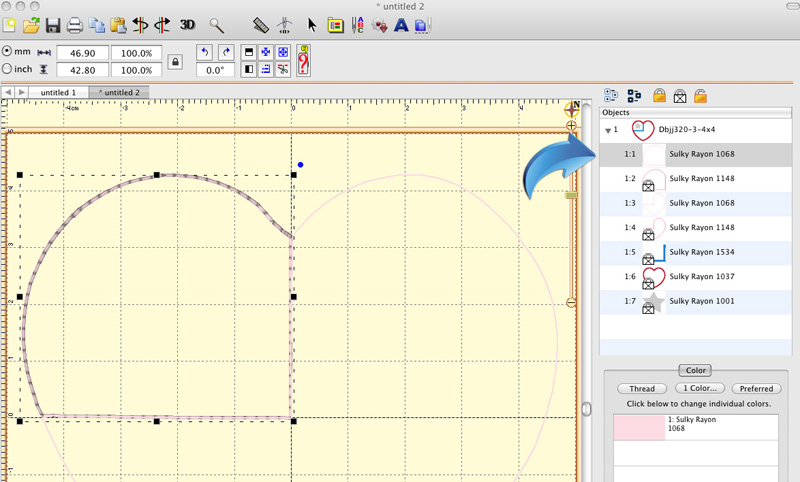Select object row 1:6 Sulky Rayon 1037
Screen dimensions: 800x482
(696, 276)
